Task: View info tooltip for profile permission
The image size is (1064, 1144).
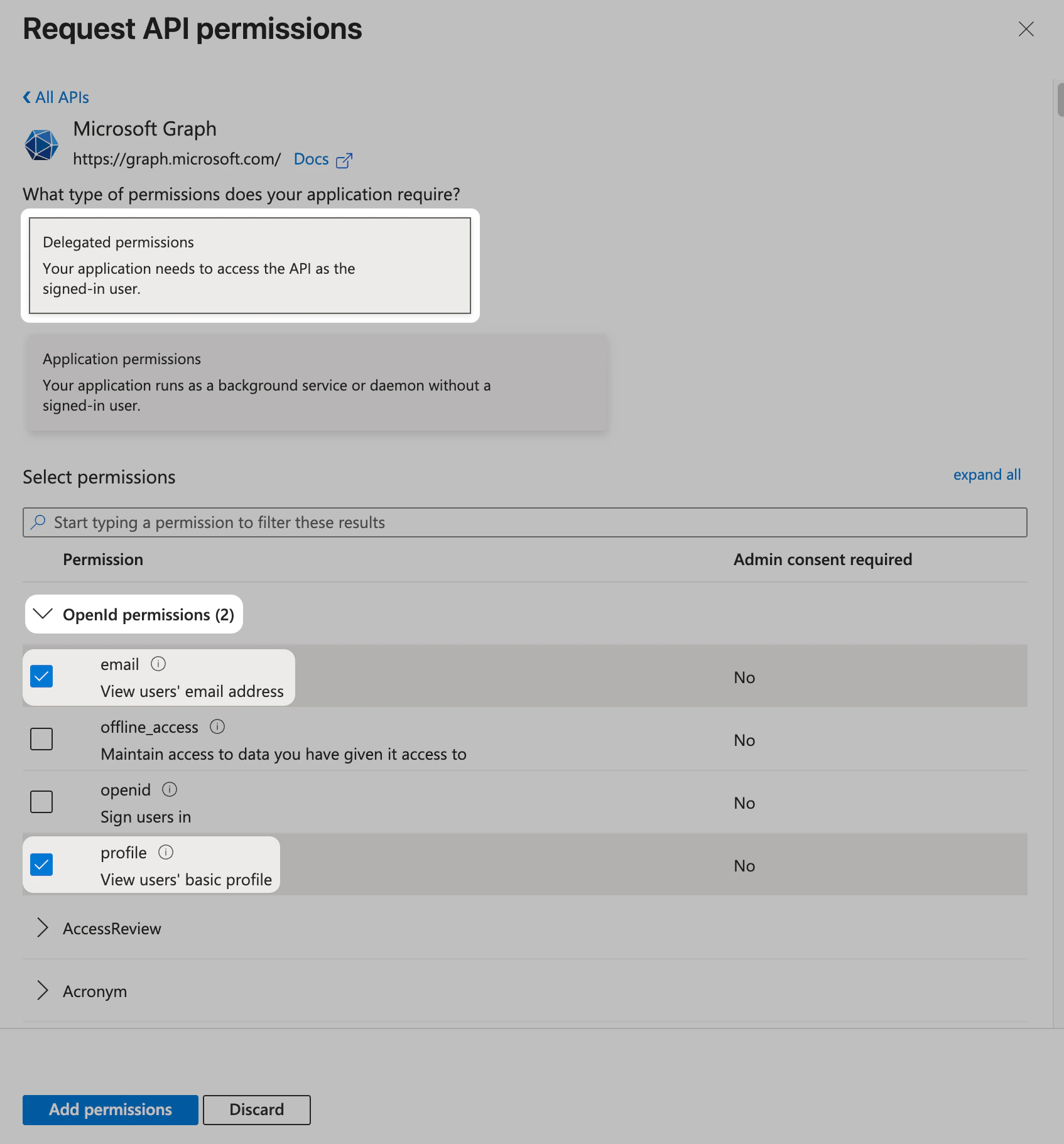Action: coord(165,852)
